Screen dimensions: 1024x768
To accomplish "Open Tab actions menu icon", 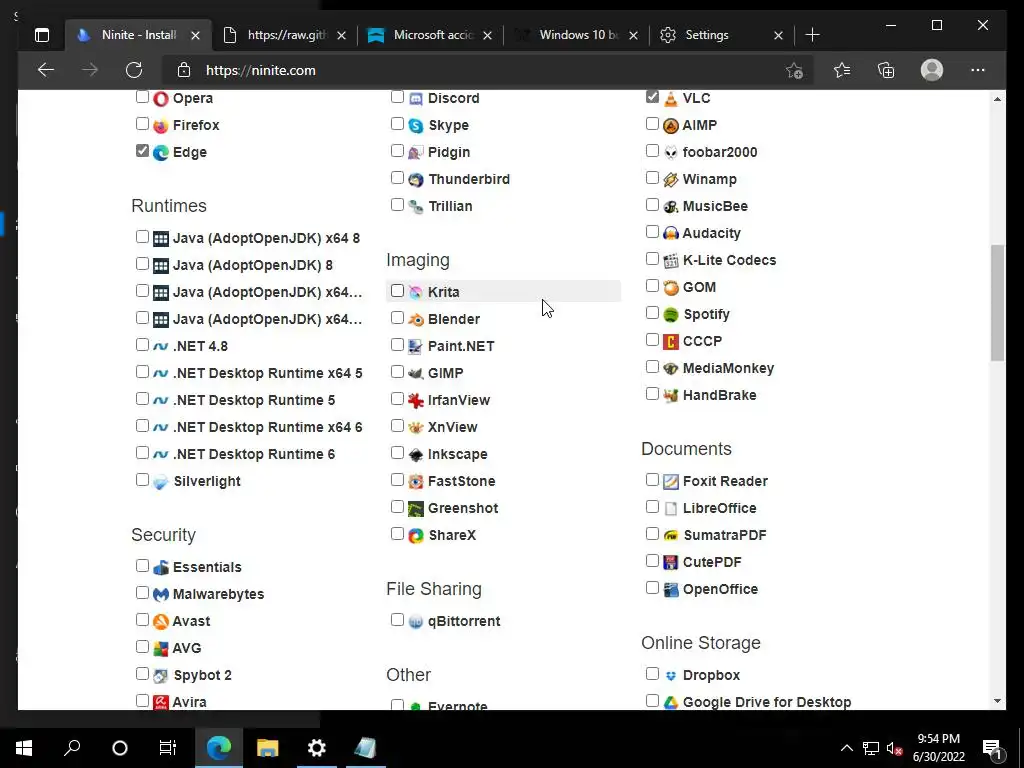I will [42, 35].
